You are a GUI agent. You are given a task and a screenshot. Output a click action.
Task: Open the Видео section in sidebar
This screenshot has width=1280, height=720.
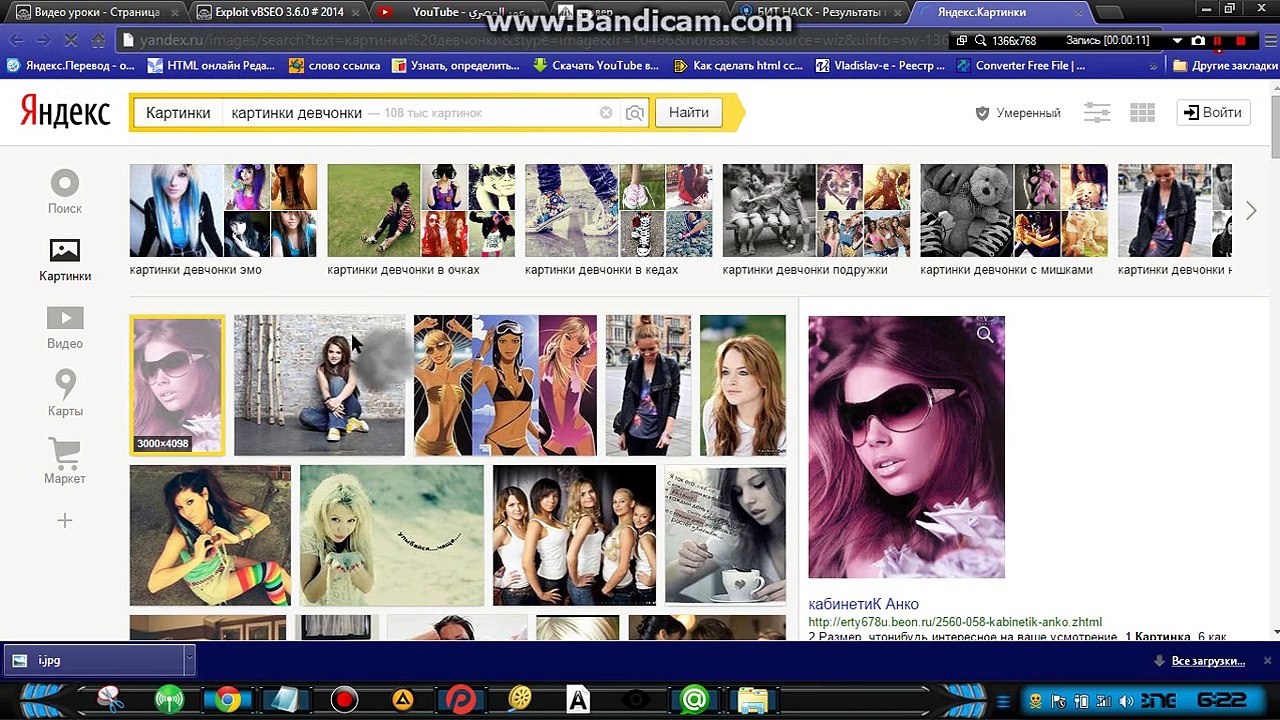[65, 328]
